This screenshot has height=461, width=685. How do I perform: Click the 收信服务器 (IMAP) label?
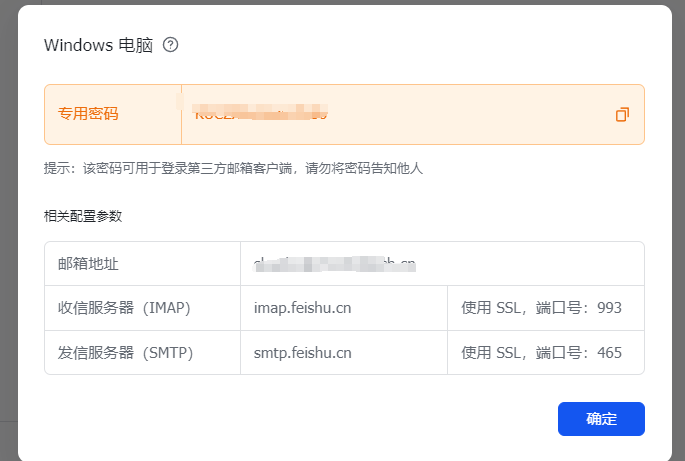(124, 308)
